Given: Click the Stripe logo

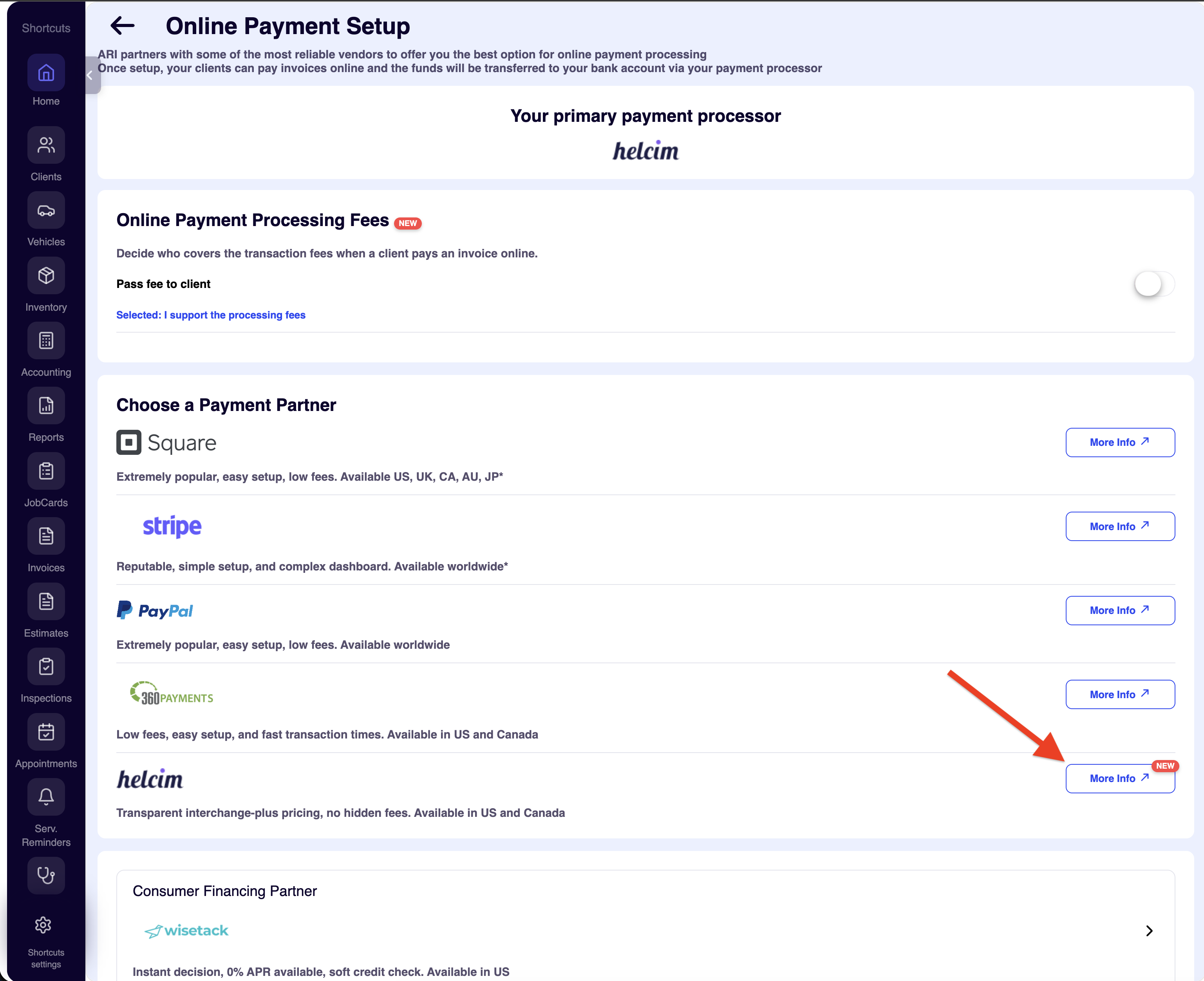Looking at the screenshot, I should (x=172, y=526).
